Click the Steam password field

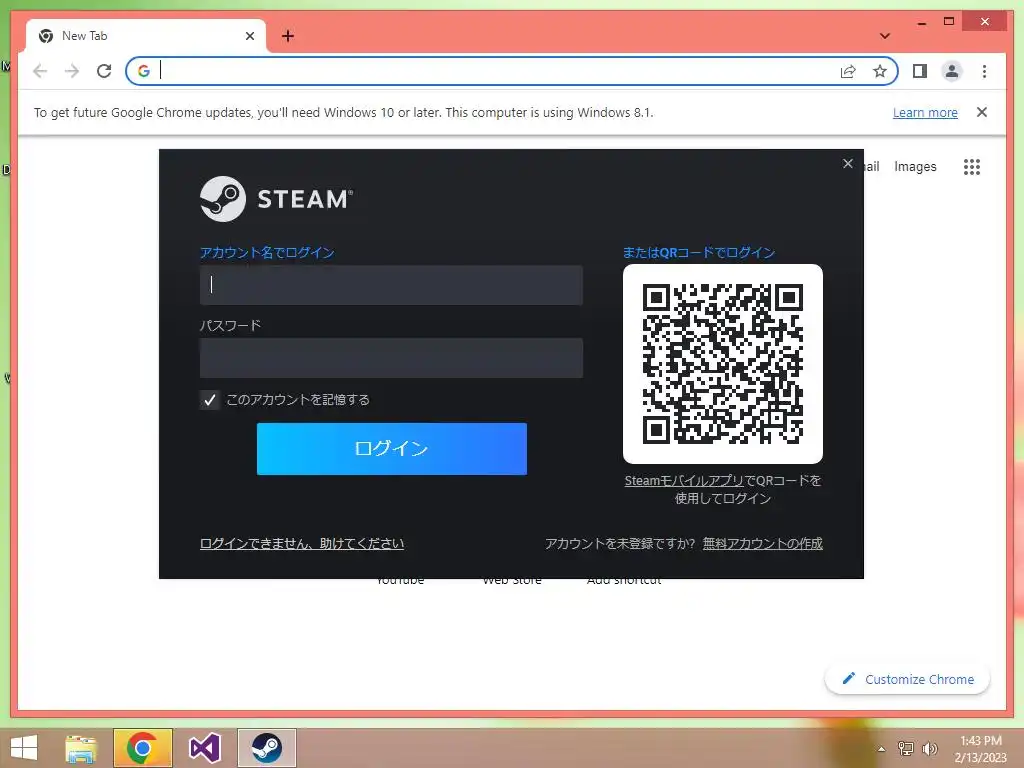[391, 358]
